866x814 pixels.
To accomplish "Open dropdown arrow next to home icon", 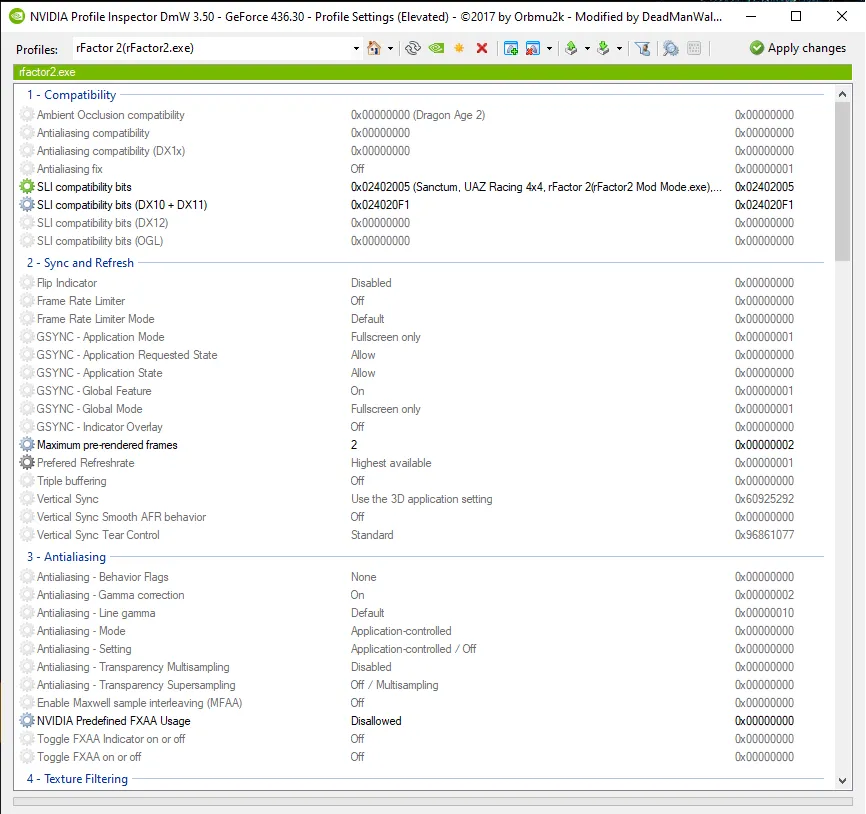I will [x=390, y=48].
